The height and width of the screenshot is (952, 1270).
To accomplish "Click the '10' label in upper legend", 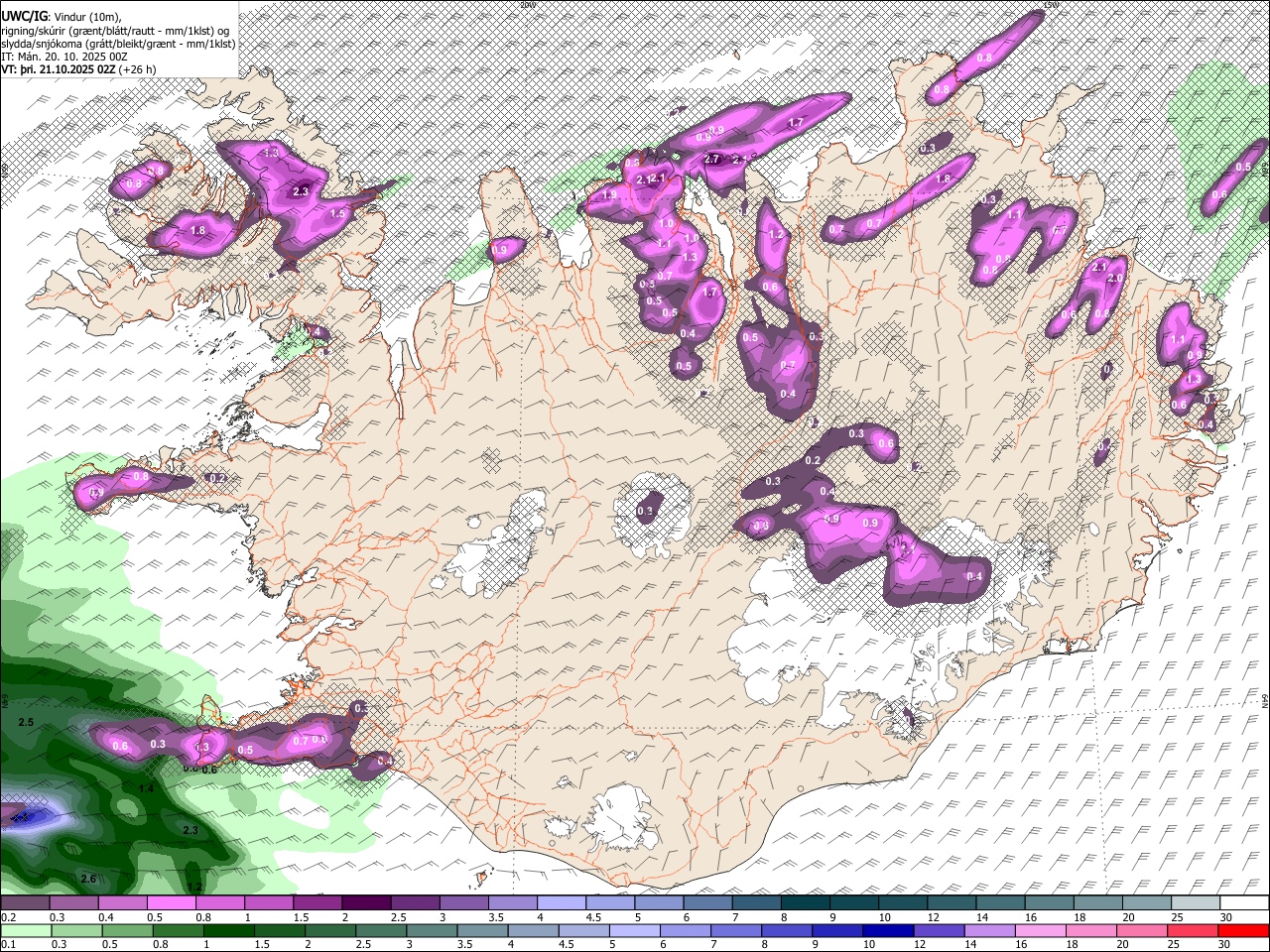I will coord(885,917).
